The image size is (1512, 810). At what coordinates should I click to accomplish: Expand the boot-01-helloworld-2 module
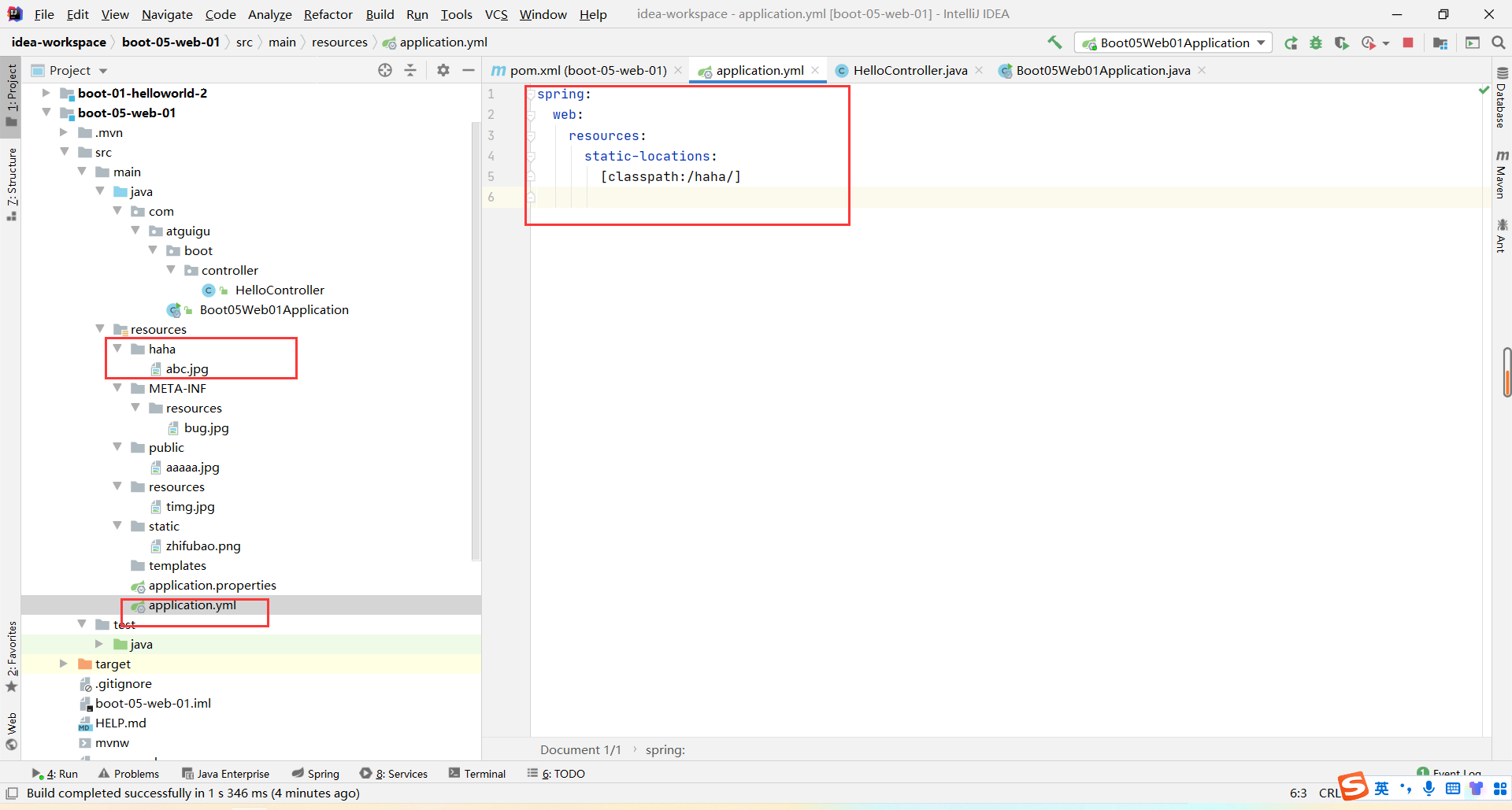46,93
